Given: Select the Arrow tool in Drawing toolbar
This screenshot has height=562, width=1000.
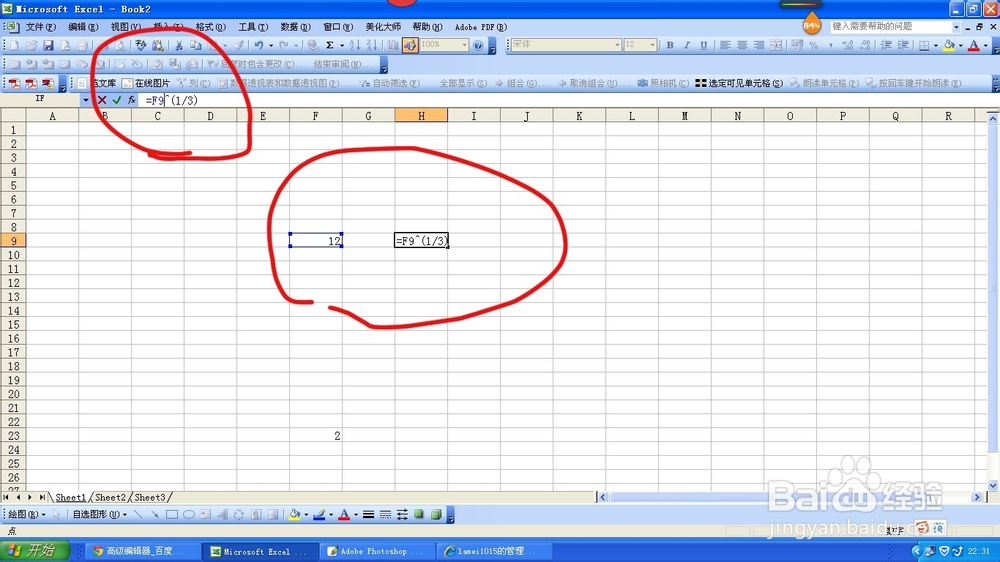Looking at the screenshot, I should tap(154, 514).
